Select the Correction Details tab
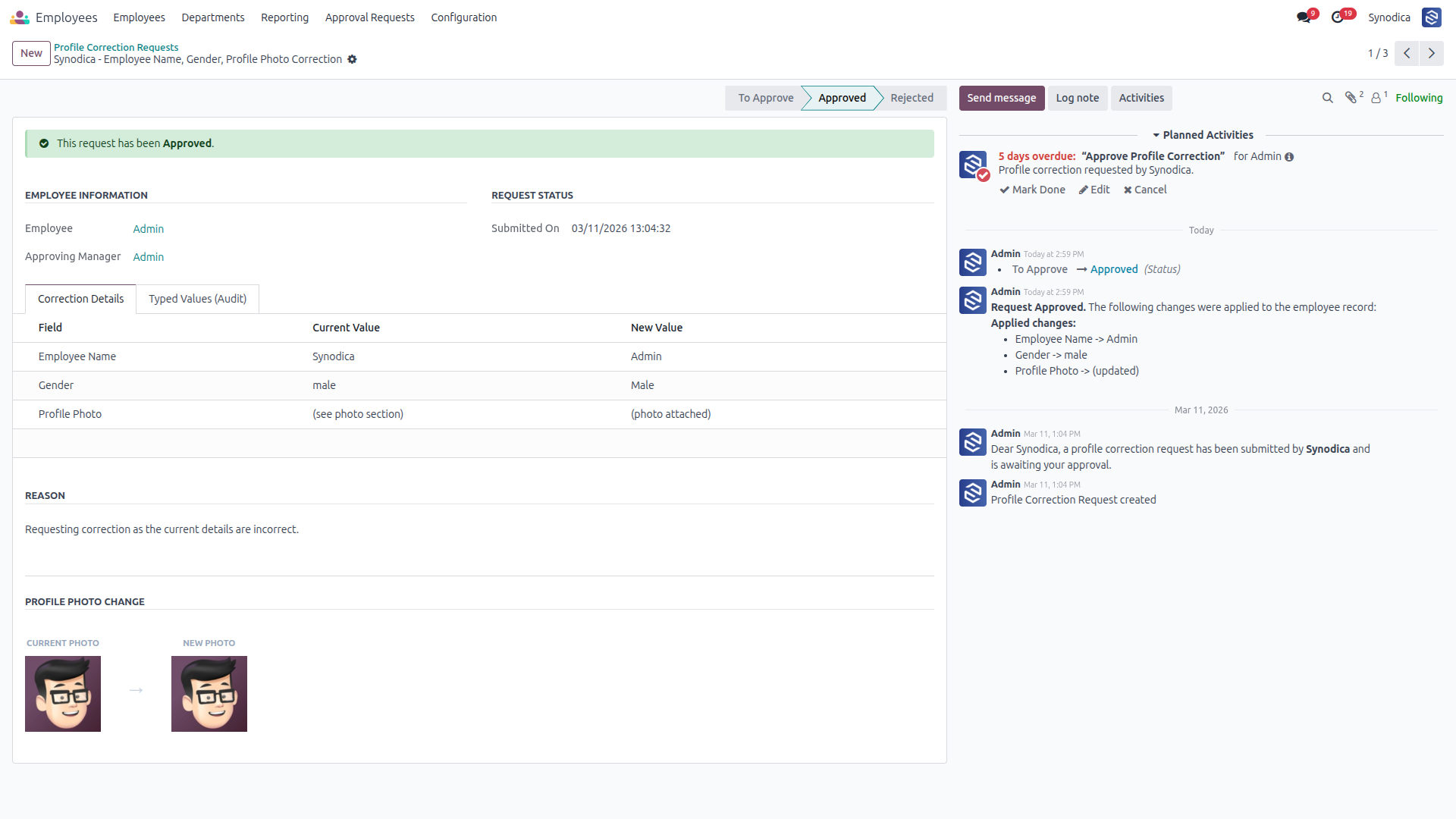Viewport: 1456px width, 819px height. pos(80,299)
